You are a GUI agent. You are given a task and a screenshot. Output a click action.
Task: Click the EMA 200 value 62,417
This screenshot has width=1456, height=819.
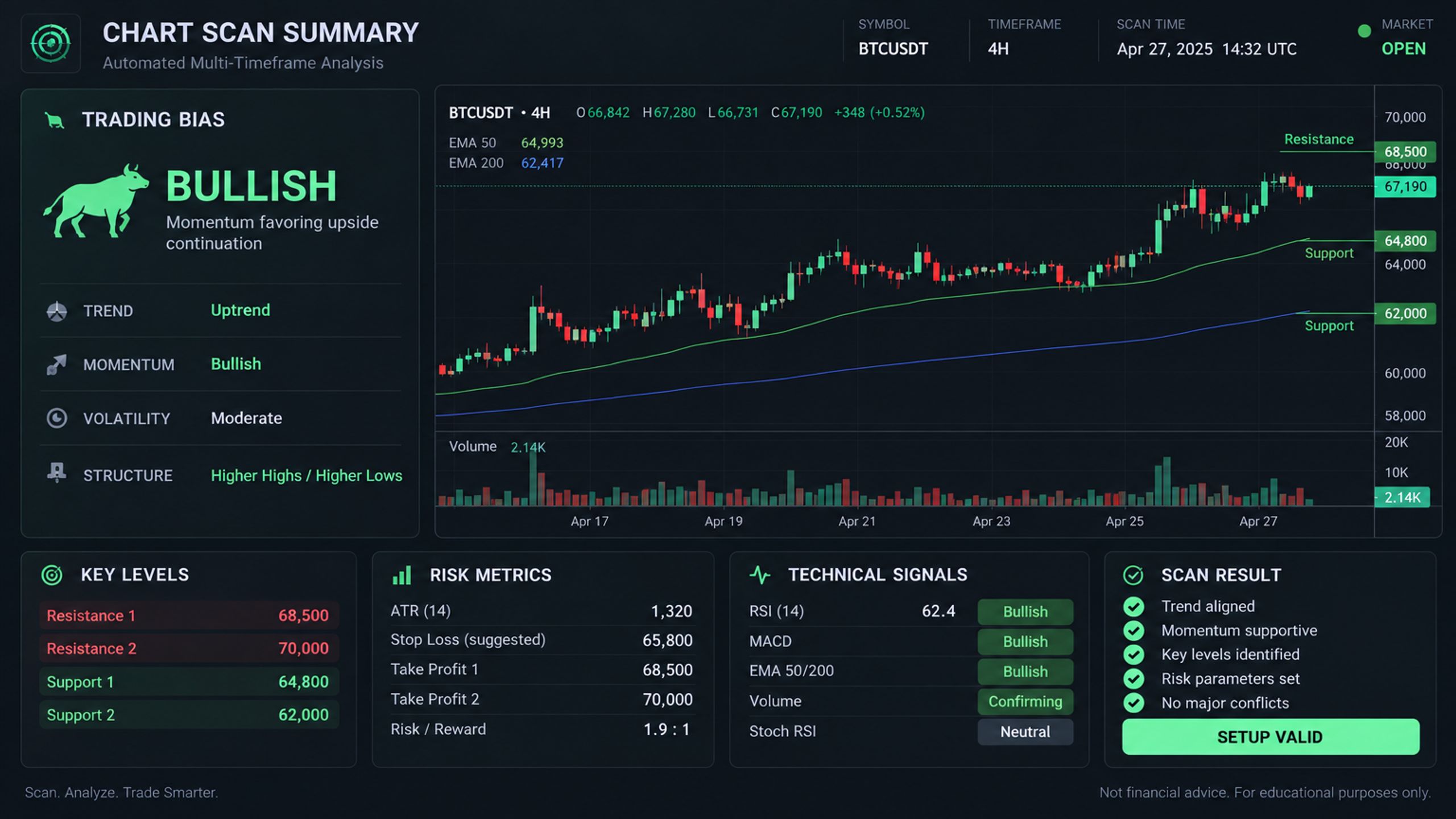point(542,163)
